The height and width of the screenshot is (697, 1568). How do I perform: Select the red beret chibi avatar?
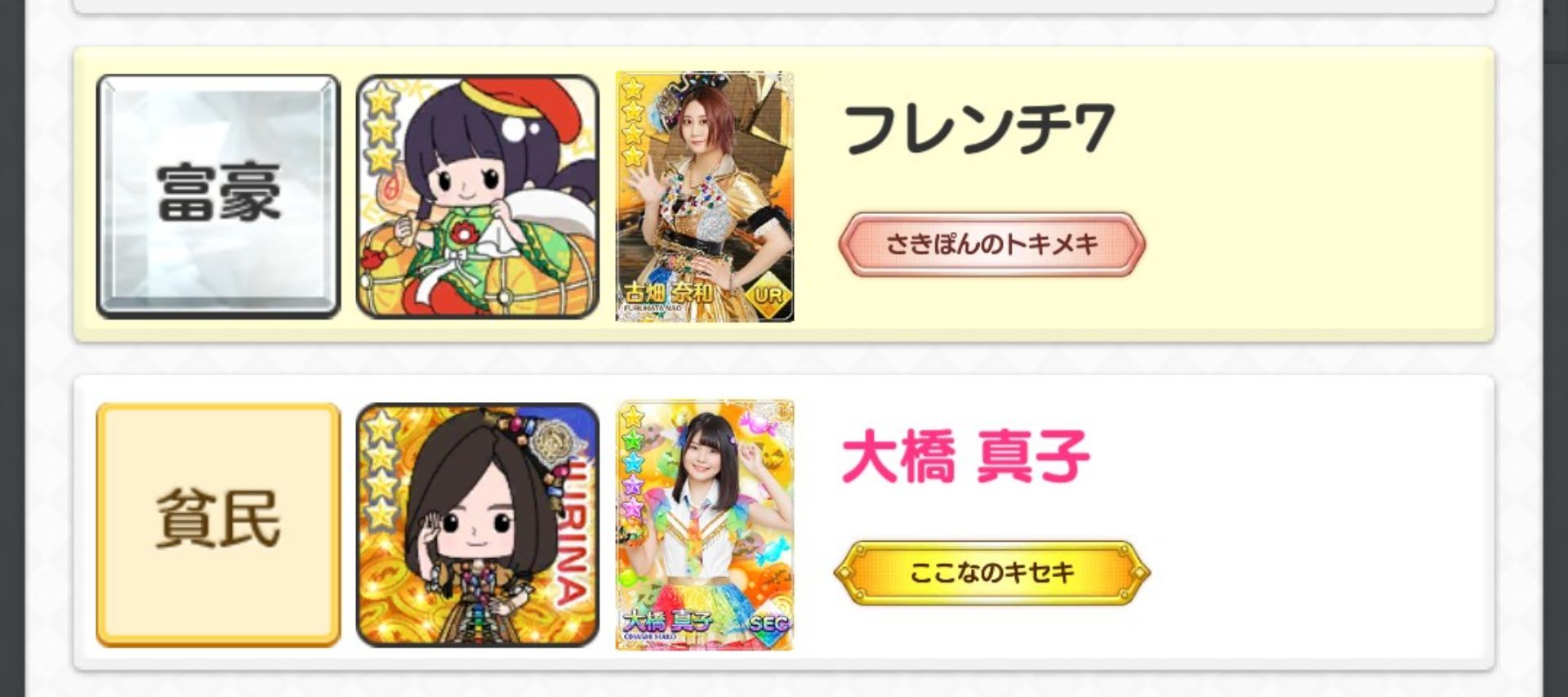[478, 196]
